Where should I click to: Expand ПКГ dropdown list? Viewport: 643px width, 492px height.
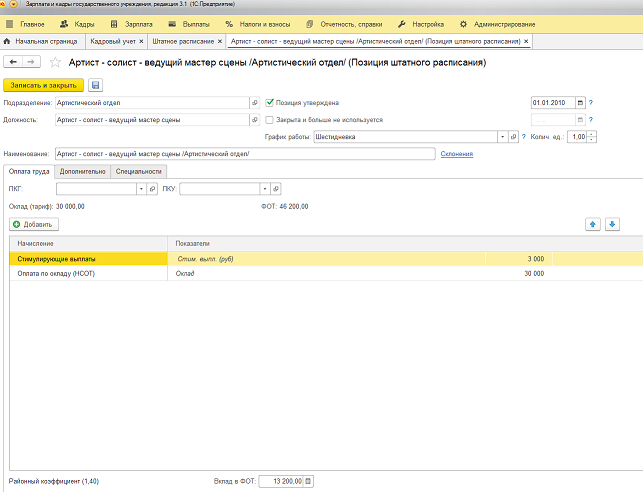139,188
